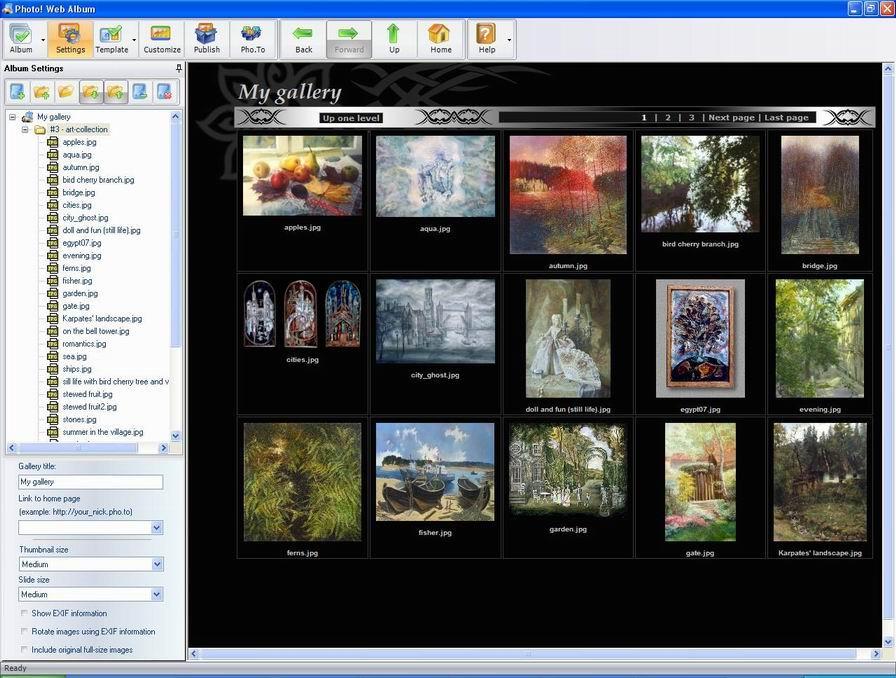Open the Help button dropdown arrow

point(509,39)
